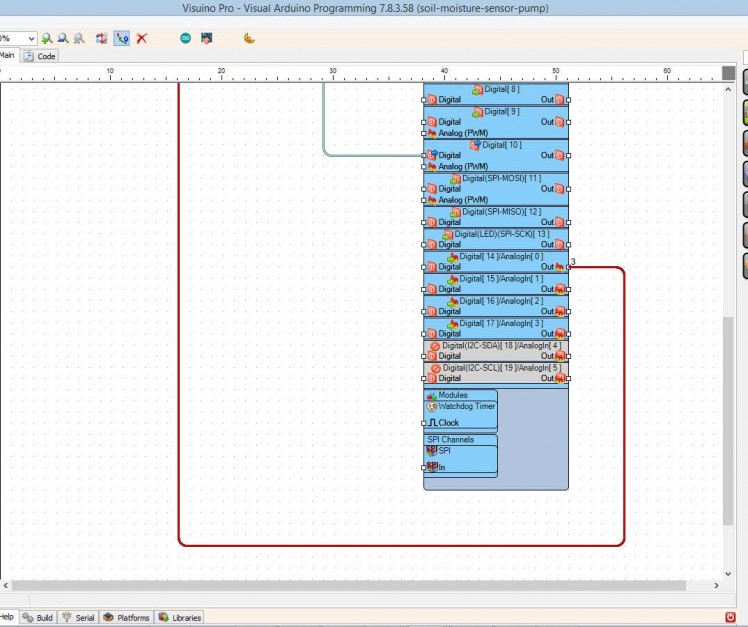Click the zoom in magnifier icon
748x627 pixels.
coord(47,38)
